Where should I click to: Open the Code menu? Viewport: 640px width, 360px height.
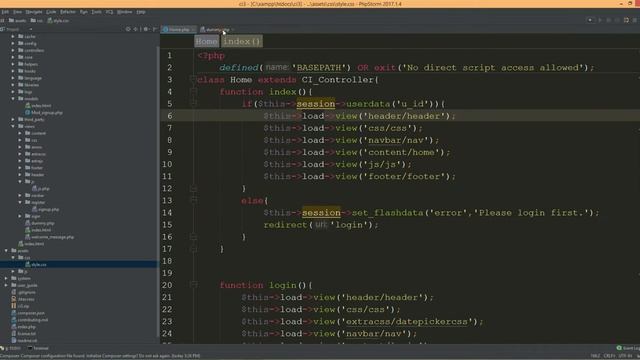(51, 12)
